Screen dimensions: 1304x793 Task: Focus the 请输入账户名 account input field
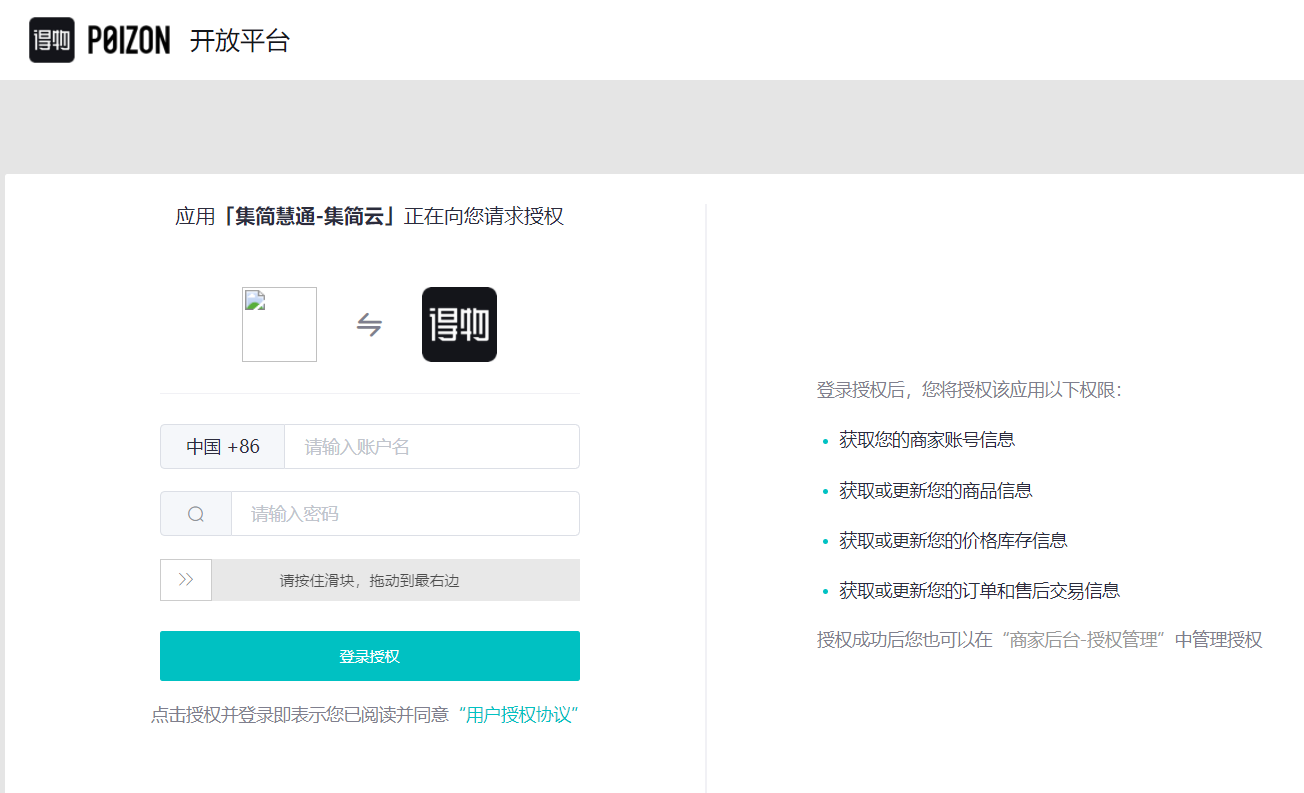[x=432, y=446]
